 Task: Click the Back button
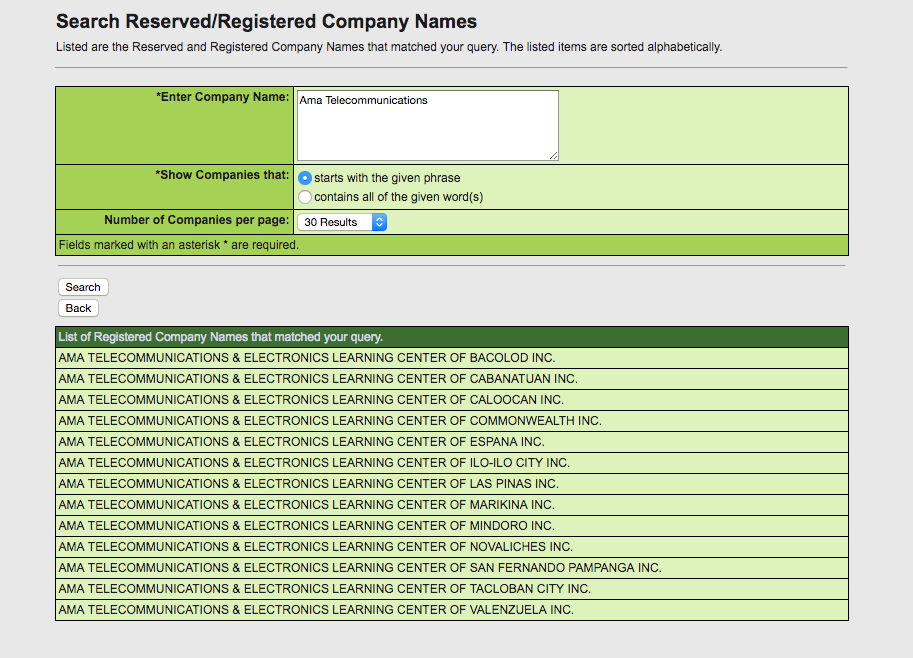(x=78, y=308)
